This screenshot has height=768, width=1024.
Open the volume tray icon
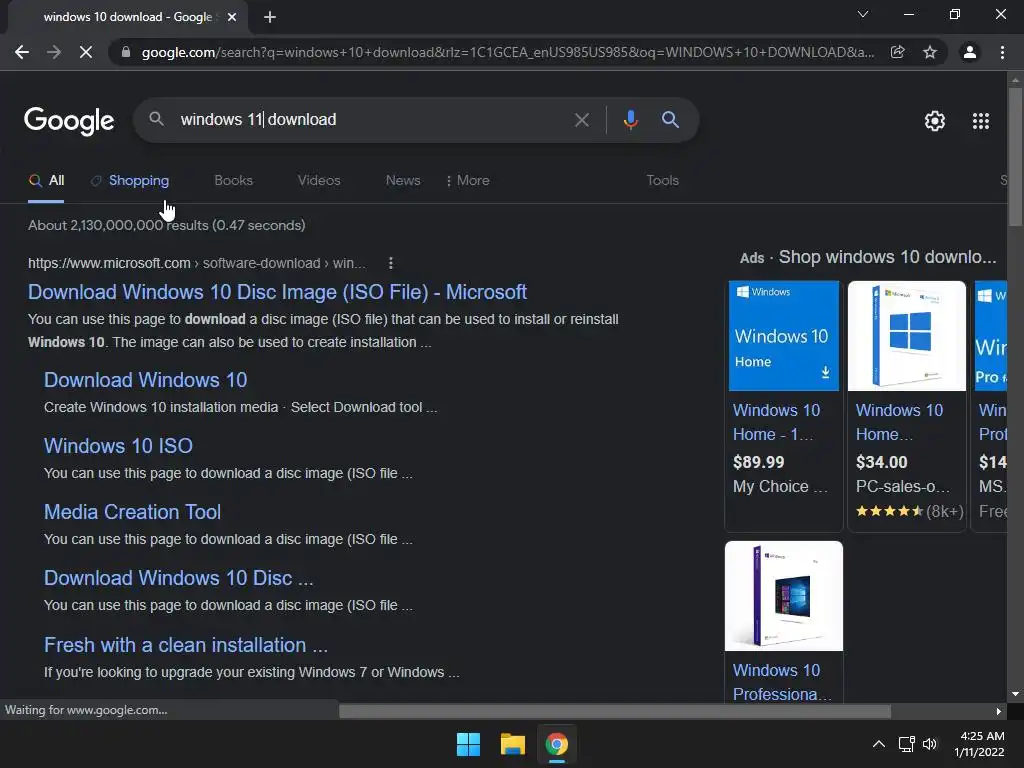click(930, 744)
